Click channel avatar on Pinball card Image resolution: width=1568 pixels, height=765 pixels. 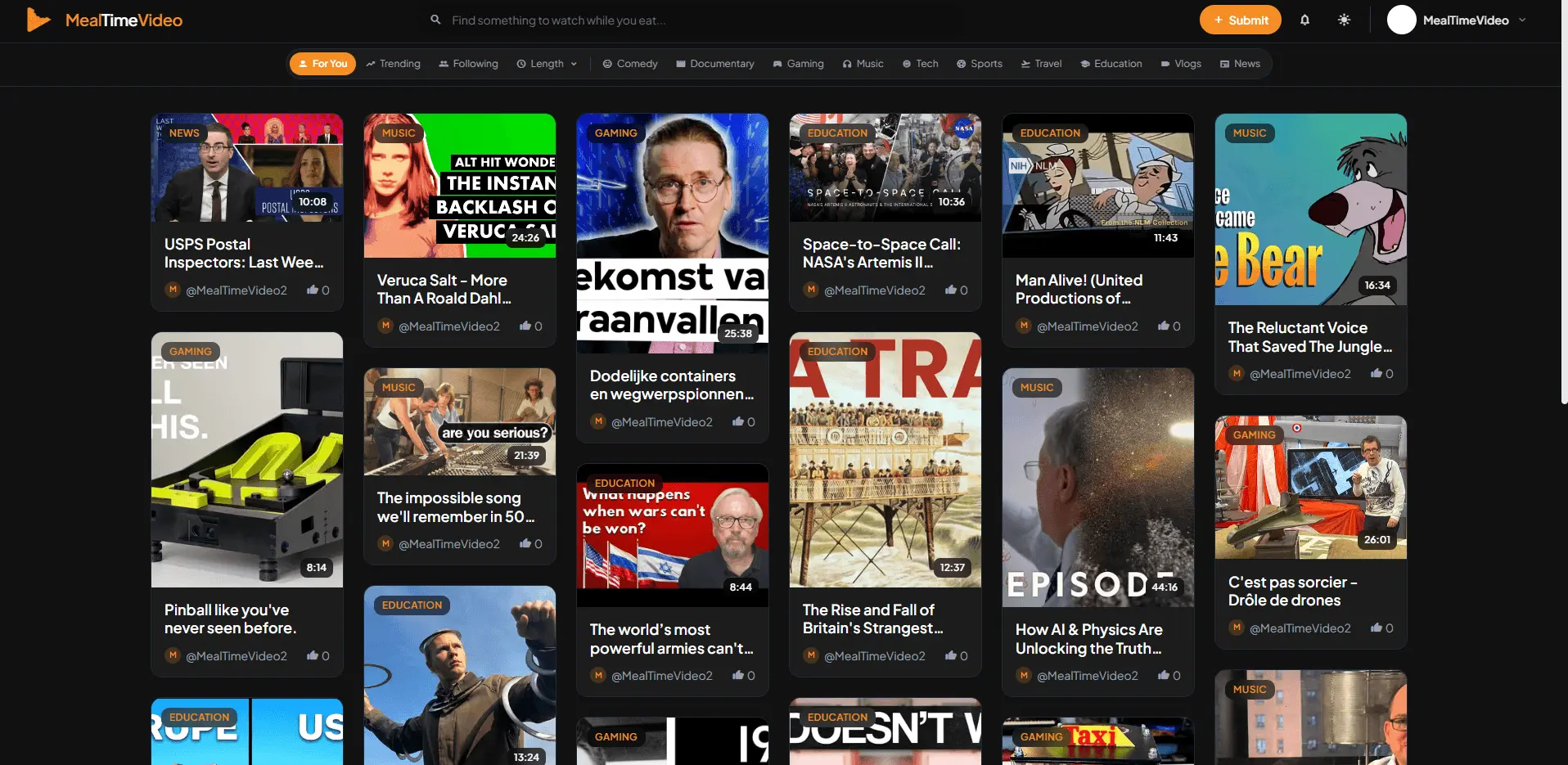(173, 655)
